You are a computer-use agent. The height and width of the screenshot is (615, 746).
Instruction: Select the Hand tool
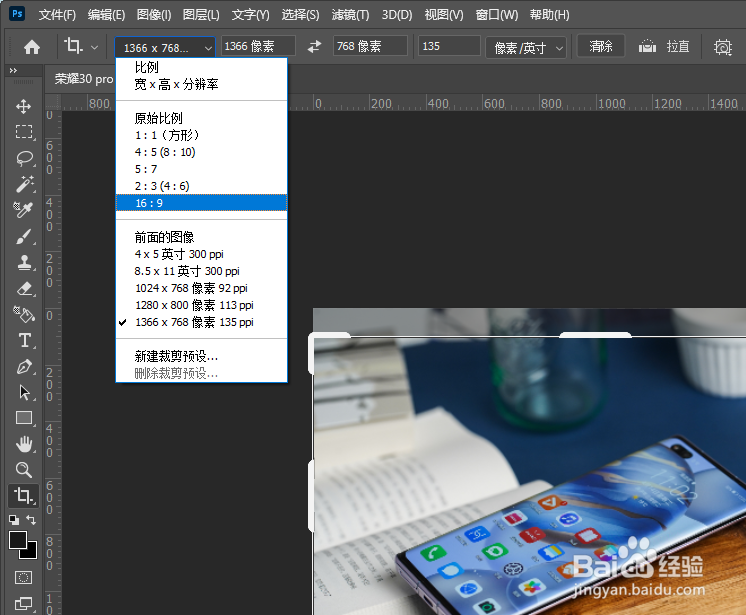click(24, 444)
